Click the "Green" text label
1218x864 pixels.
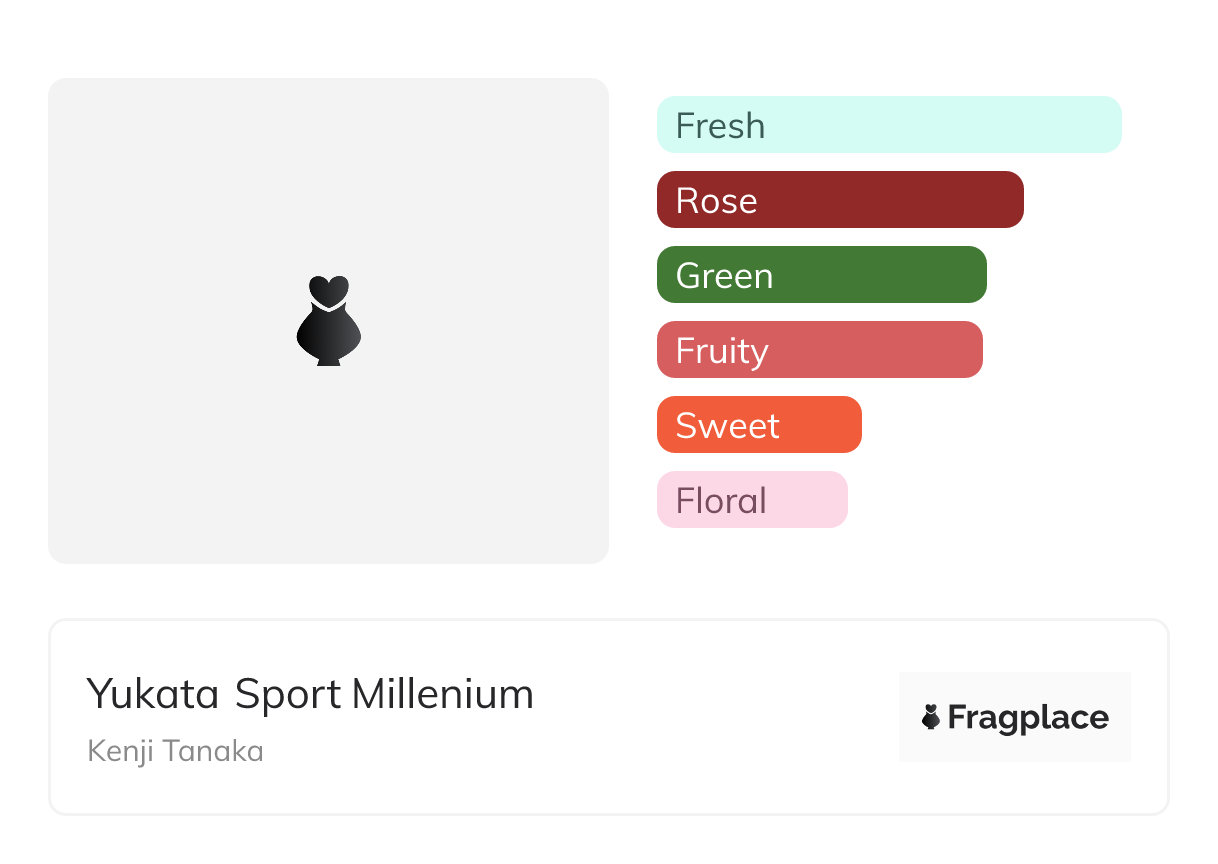point(724,276)
